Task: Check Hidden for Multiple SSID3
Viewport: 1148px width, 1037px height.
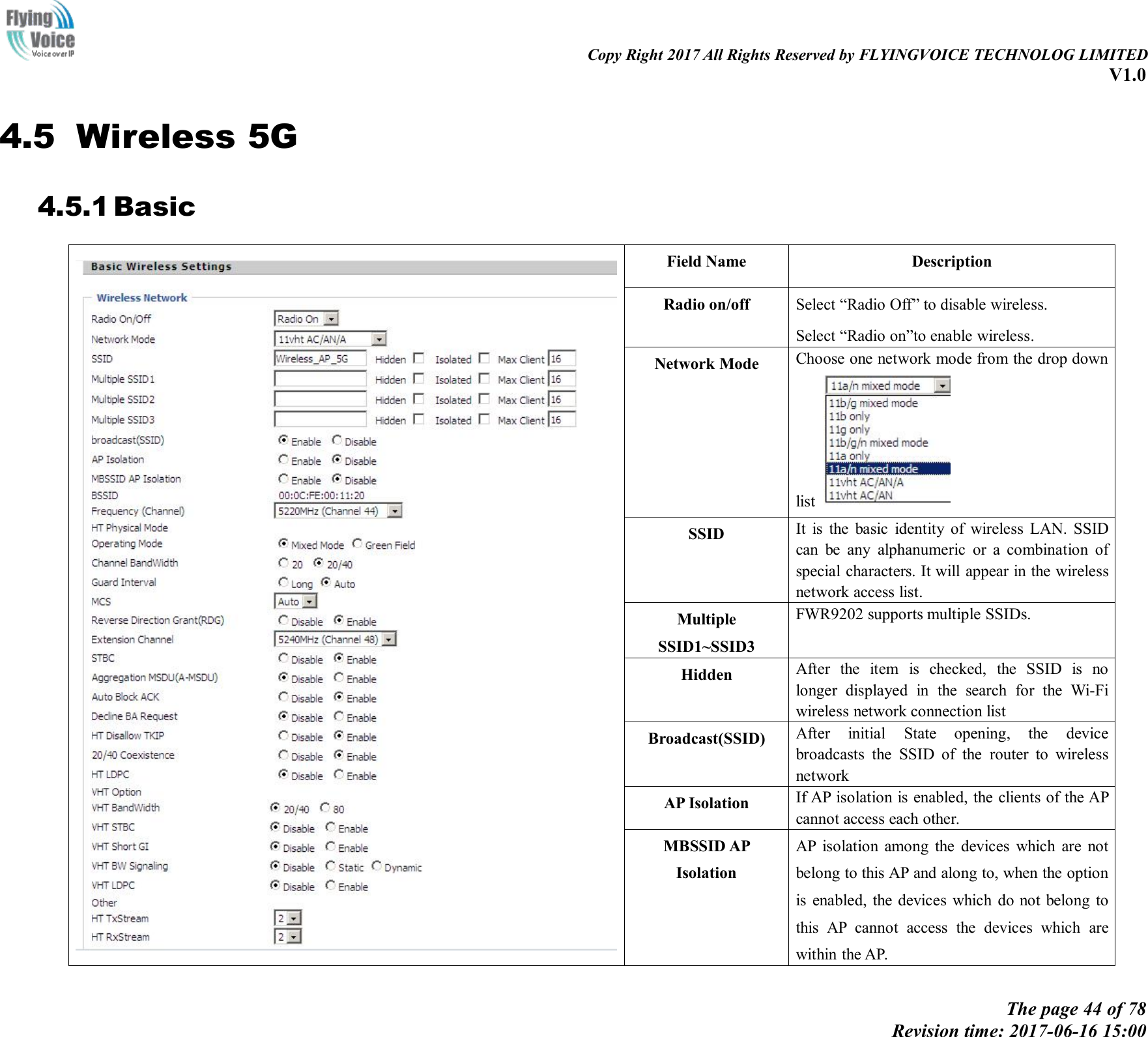Action: tap(419, 420)
